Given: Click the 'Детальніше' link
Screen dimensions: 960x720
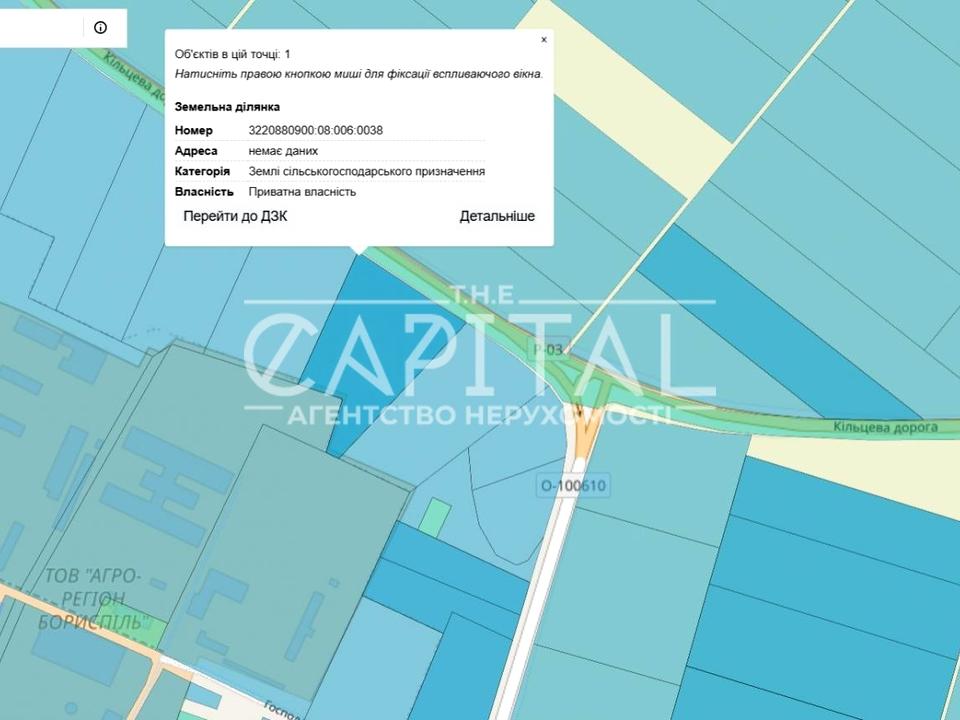Looking at the screenshot, I should (x=497, y=216).
